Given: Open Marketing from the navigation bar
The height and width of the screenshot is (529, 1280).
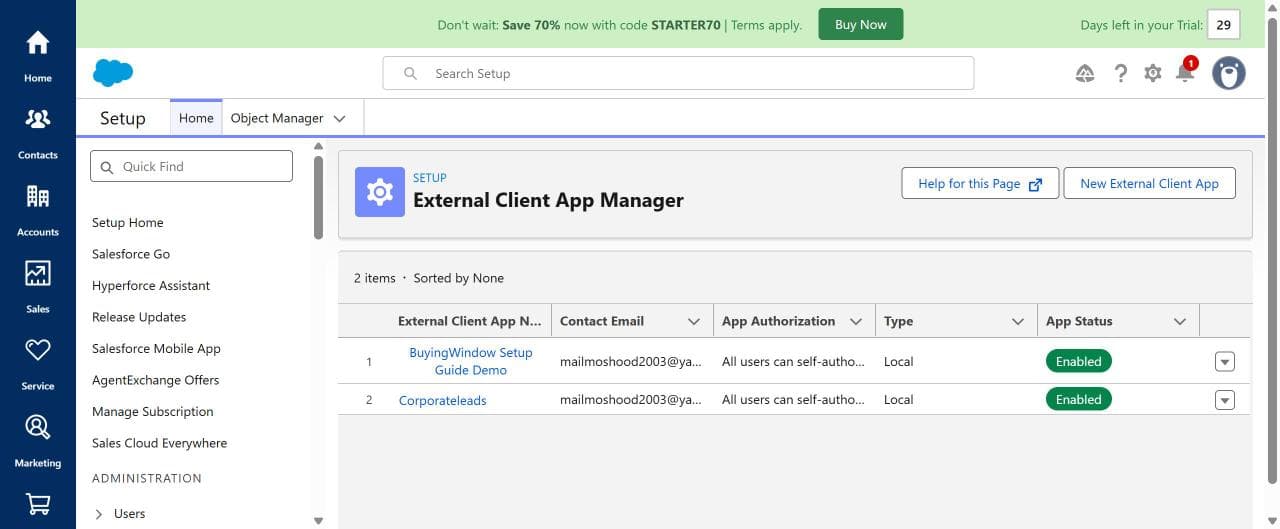Looking at the screenshot, I should pos(38,441).
